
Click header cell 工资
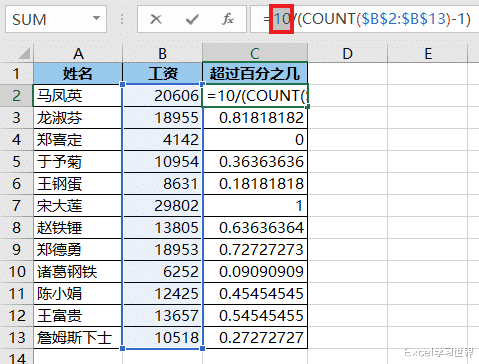(x=162, y=73)
